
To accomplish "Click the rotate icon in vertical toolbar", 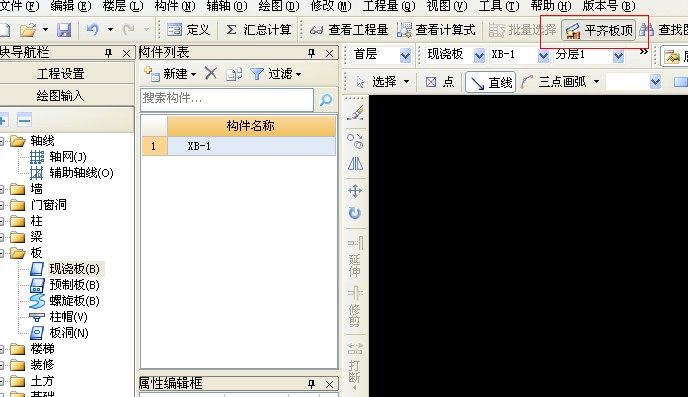I will pos(355,213).
